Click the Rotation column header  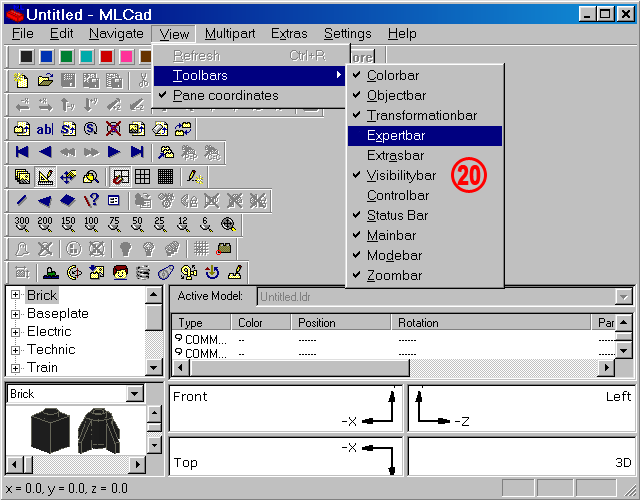491,322
